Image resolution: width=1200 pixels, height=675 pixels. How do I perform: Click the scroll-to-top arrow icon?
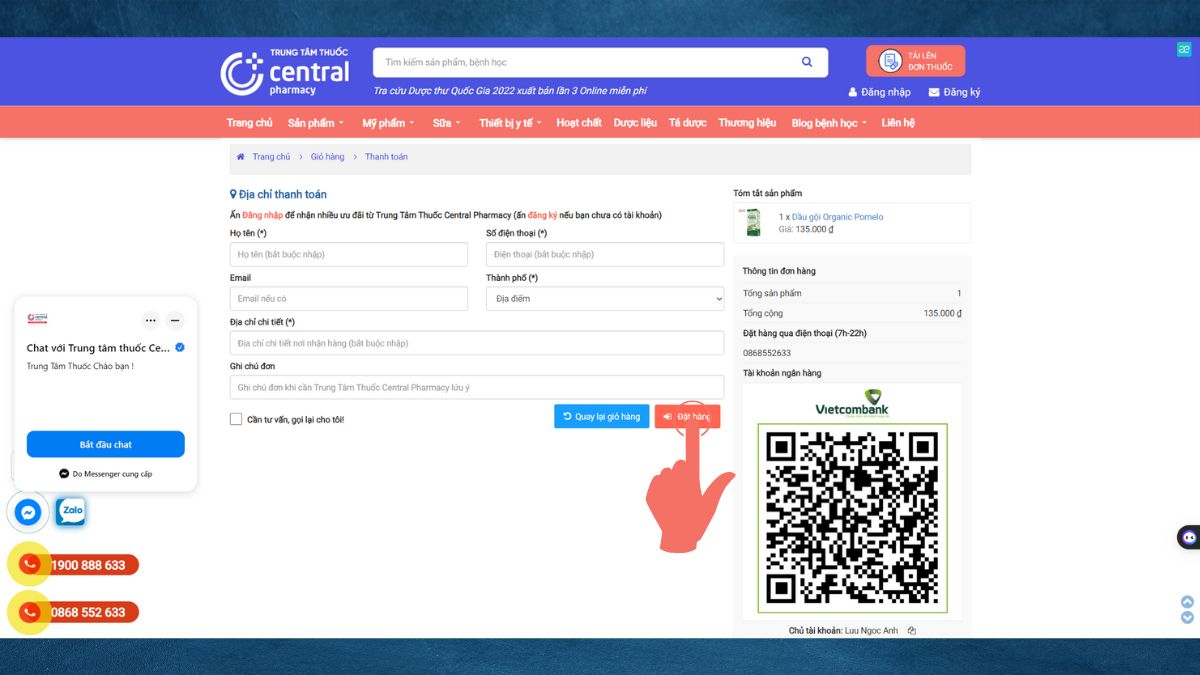(1187, 602)
